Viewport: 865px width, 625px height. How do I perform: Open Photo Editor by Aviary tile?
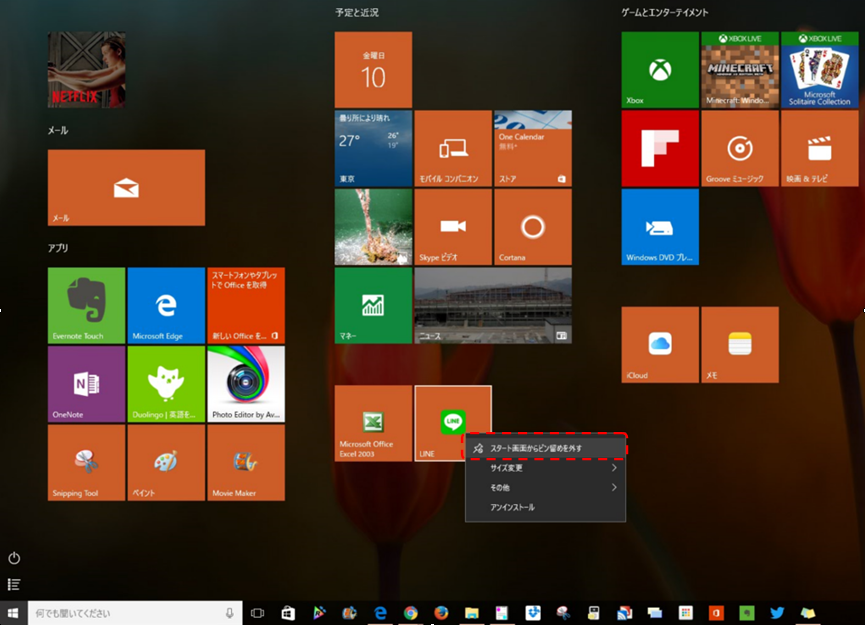246,384
